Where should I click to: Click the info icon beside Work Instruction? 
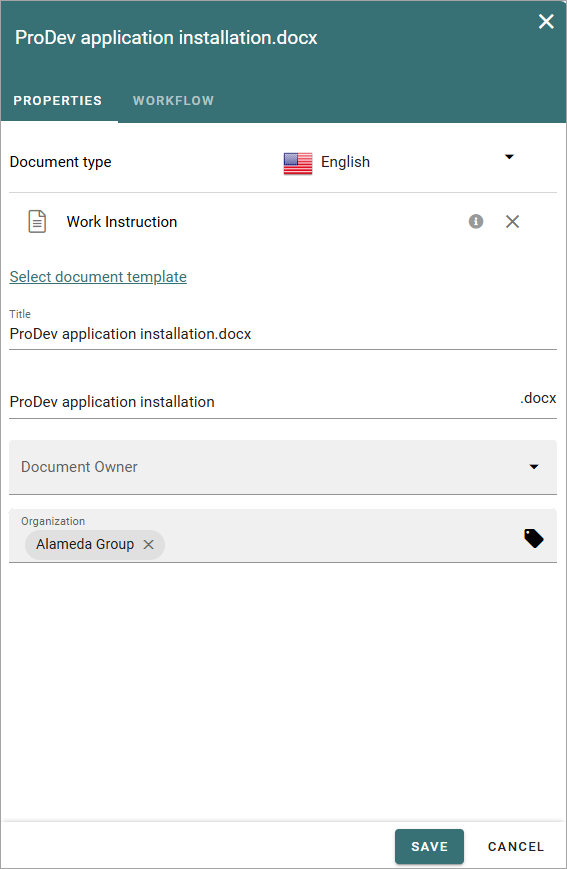point(476,222)
